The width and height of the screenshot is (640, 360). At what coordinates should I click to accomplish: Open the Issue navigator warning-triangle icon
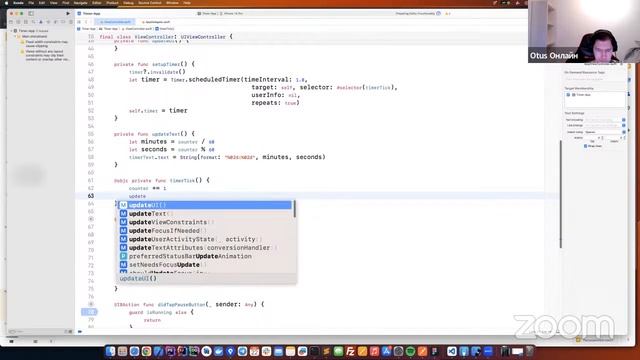(40, 22)
